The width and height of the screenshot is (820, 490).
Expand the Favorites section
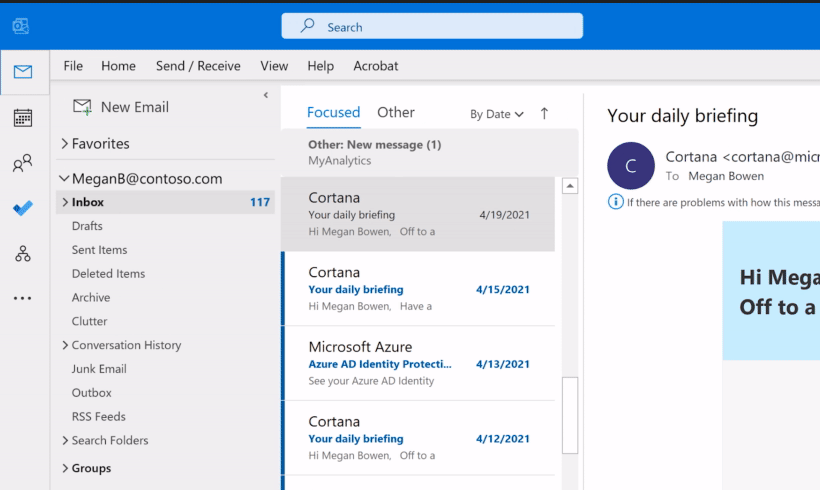pyautogui.click(x=65, y=144)
